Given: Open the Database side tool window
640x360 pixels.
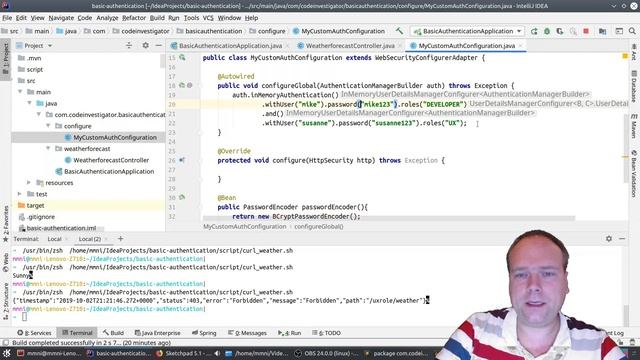Looking at the screenshot, I should (x=634, y=86).
